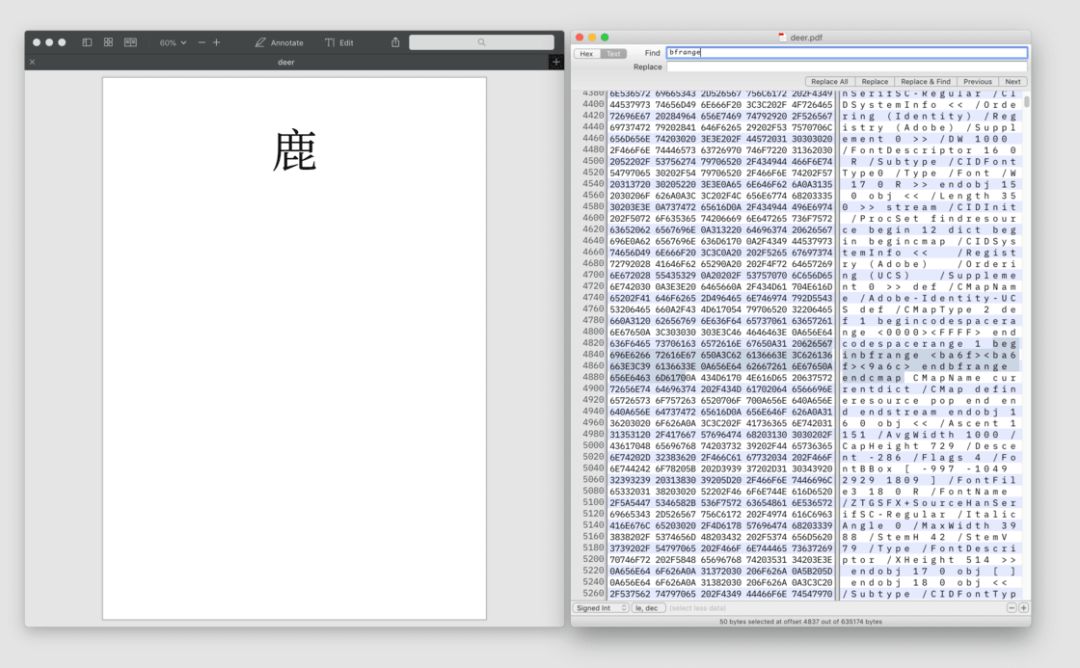Click the Share icon in the PDF viewer
The width and height of the screenshot is (1080, 668).
click(x=395, y=43)
